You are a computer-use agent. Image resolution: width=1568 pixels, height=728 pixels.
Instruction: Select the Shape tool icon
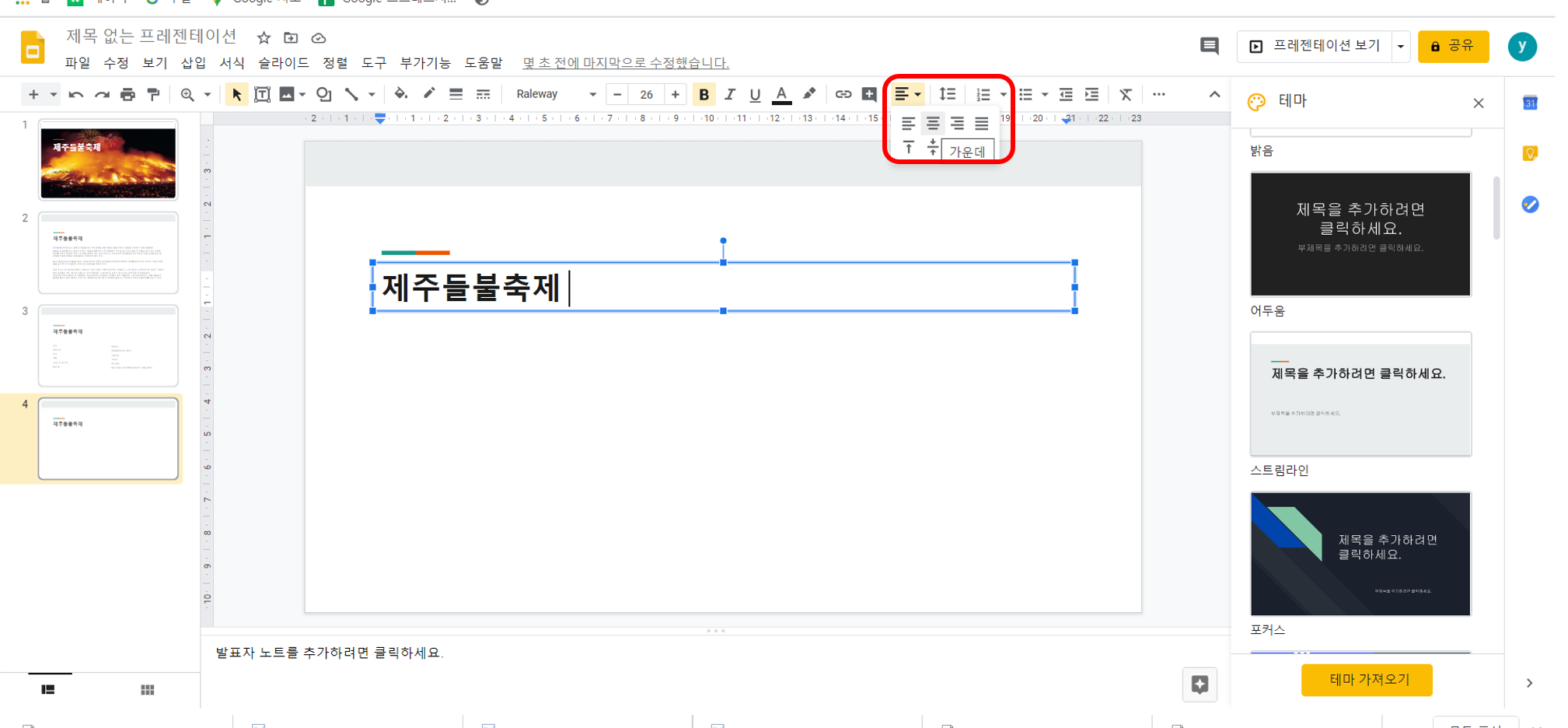[323, 94]
